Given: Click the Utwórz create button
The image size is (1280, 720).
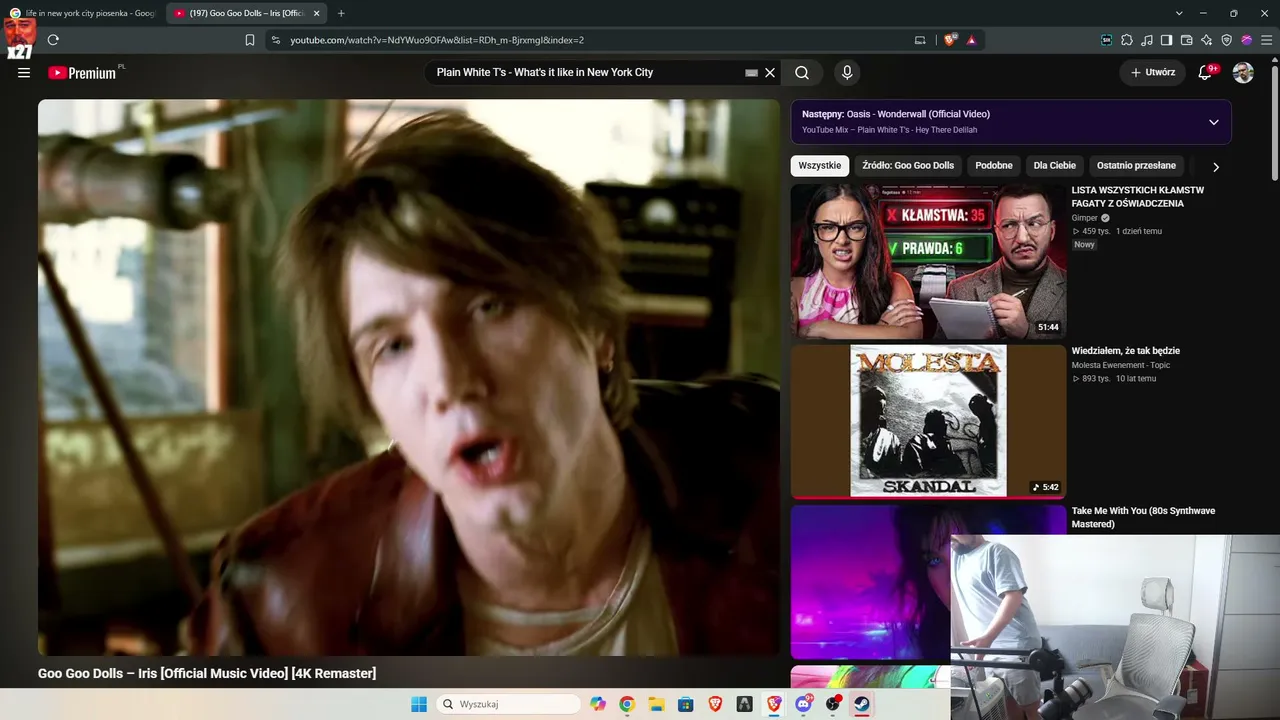Looking at the screenshot, I should [1152, 73].
